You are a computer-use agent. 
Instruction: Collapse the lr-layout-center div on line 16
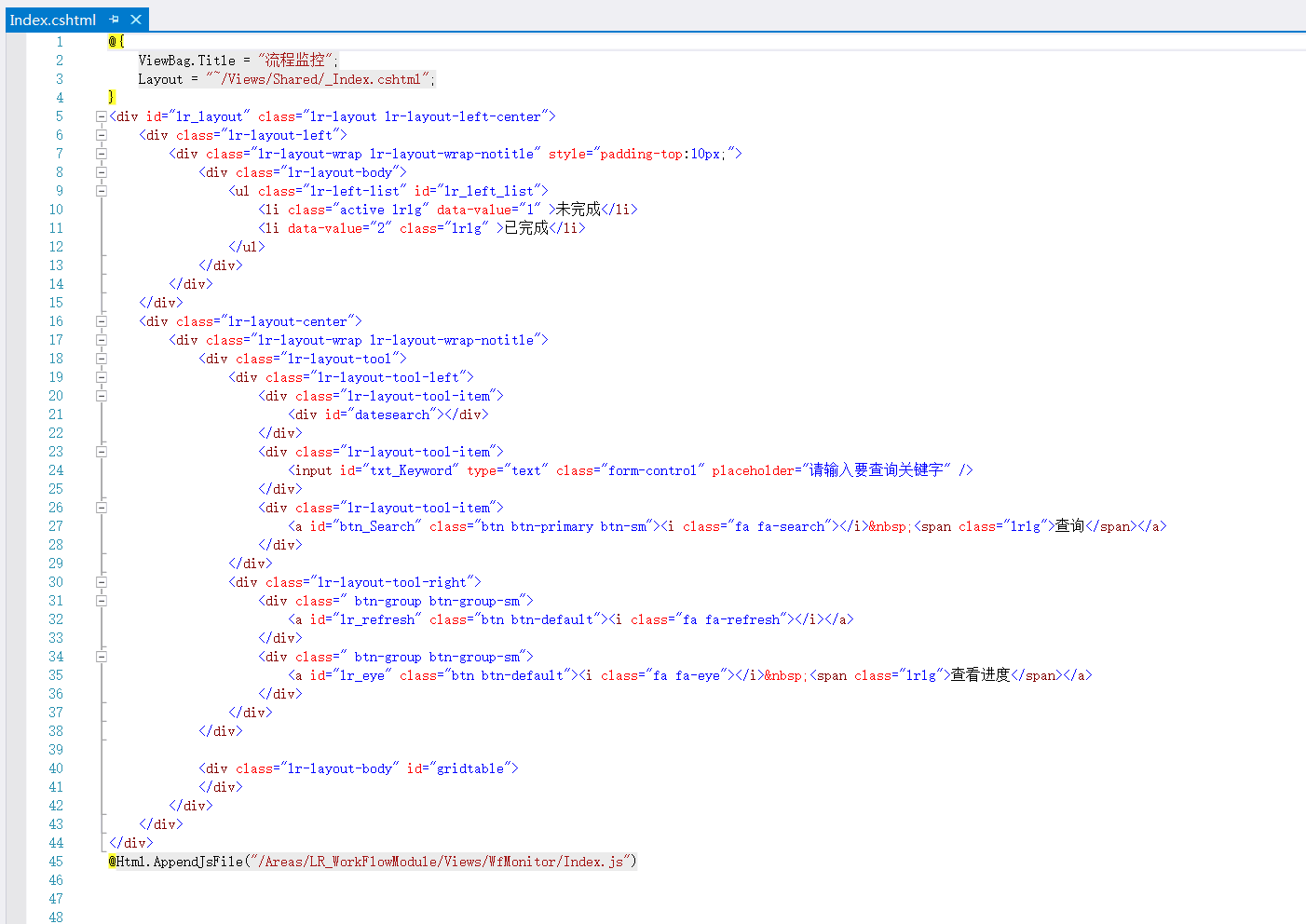pos(101,321)
